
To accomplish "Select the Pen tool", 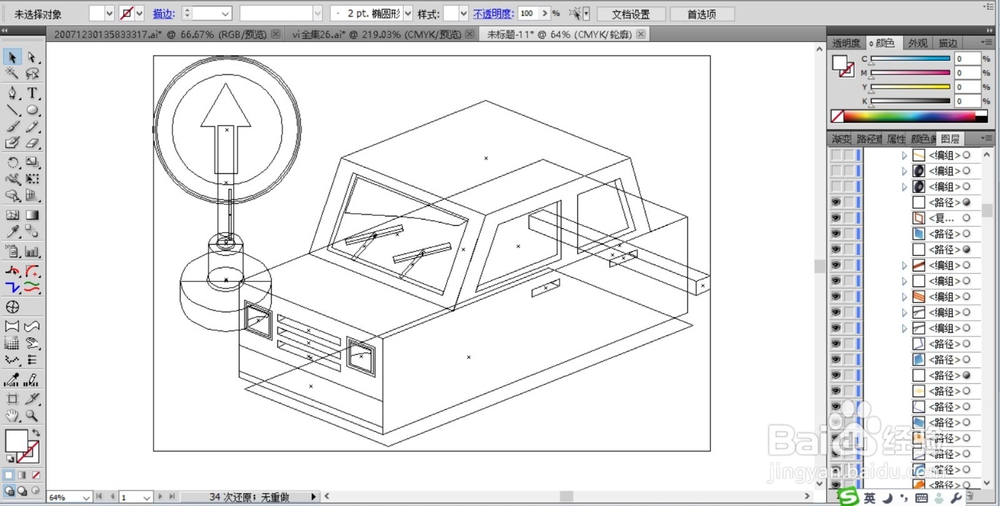I will (x=12, y=94).
